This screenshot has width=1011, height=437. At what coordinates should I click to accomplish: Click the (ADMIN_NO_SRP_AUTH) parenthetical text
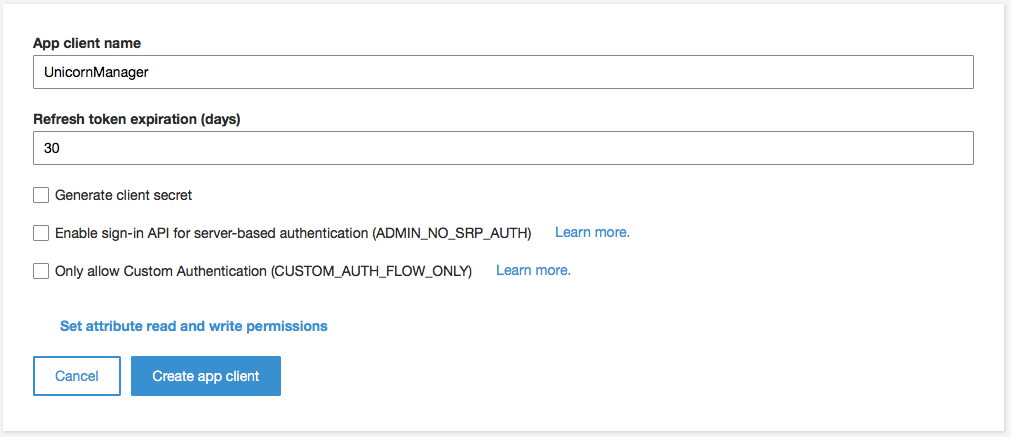(452, 233)
